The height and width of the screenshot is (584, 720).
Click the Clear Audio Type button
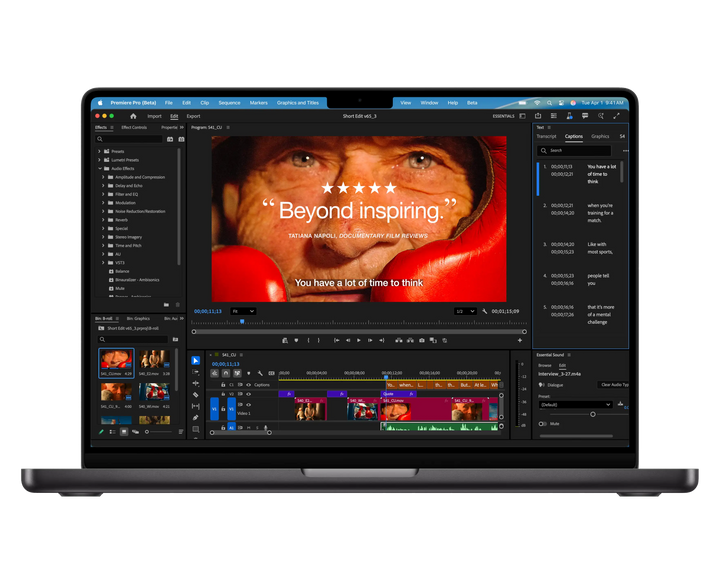pos(612,384)
